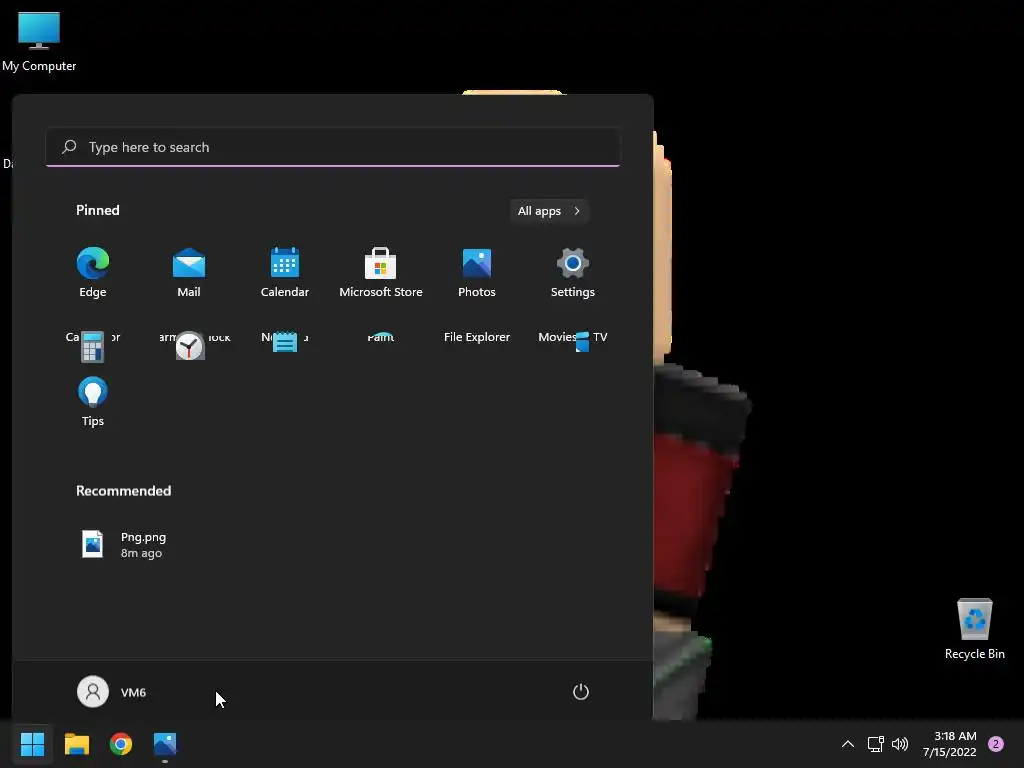Launch the Mail app
The width and height of the screenshot is (1024, 768).
click(189, 273)
